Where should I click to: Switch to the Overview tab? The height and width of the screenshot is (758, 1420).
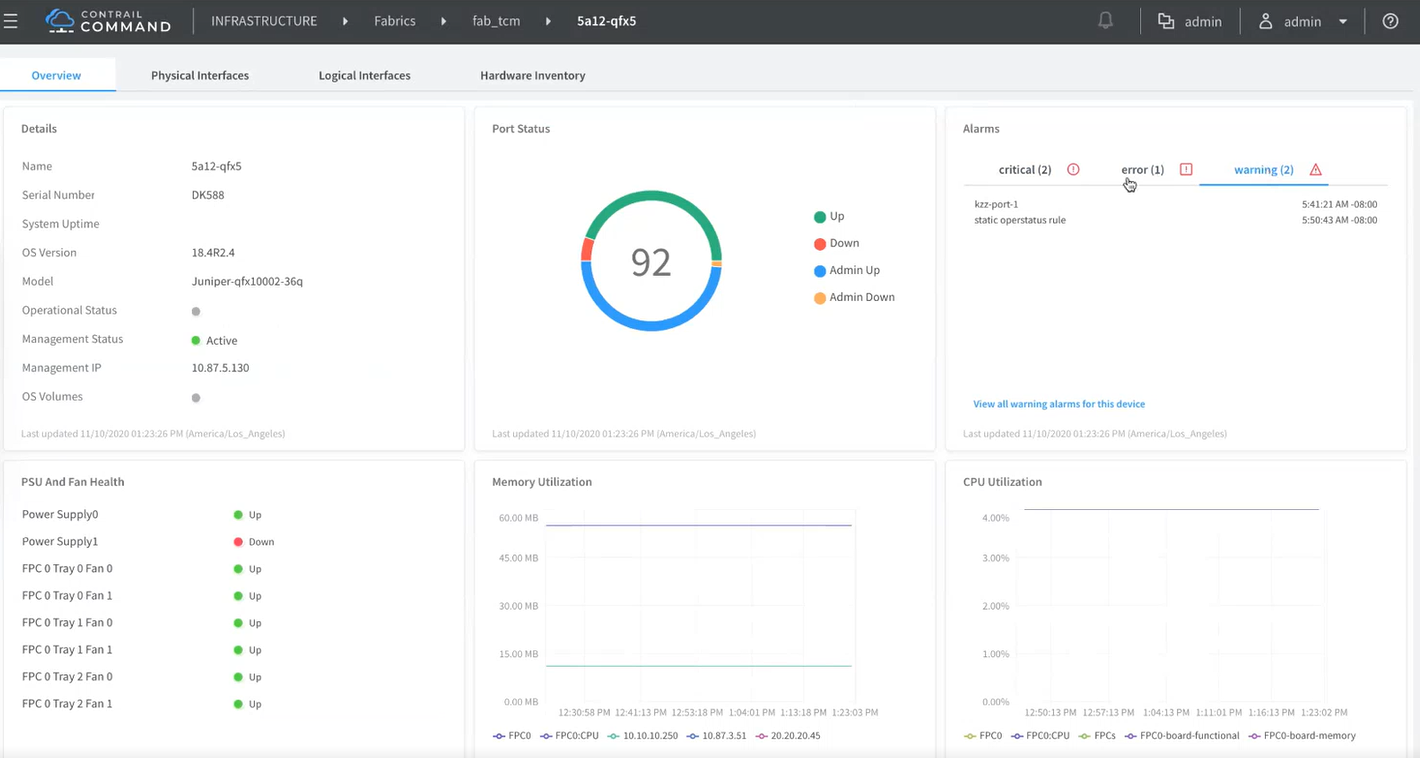tap(57, 75)
